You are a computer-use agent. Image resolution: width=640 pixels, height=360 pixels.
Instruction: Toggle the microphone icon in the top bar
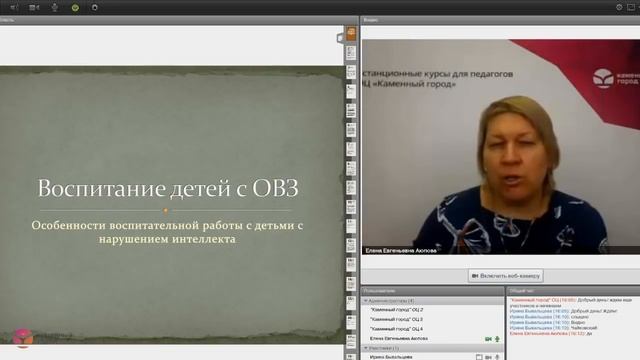(x=55, y=7)
